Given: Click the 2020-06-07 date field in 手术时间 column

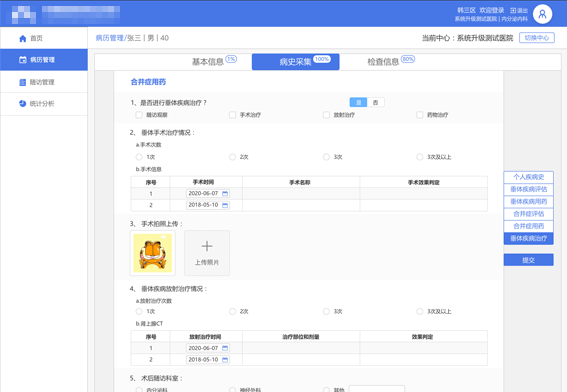Looking at the screenshot, I should click(208, 193).
